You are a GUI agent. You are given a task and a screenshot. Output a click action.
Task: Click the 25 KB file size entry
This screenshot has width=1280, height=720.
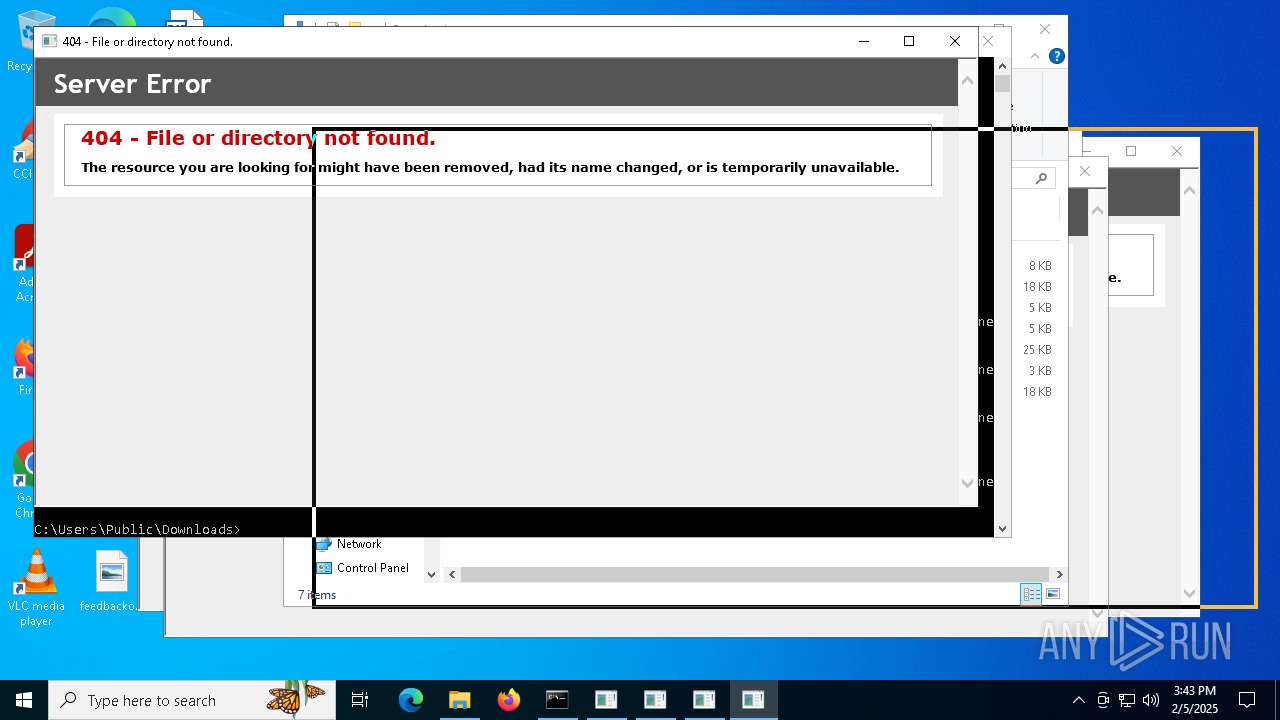(1037, 350)
